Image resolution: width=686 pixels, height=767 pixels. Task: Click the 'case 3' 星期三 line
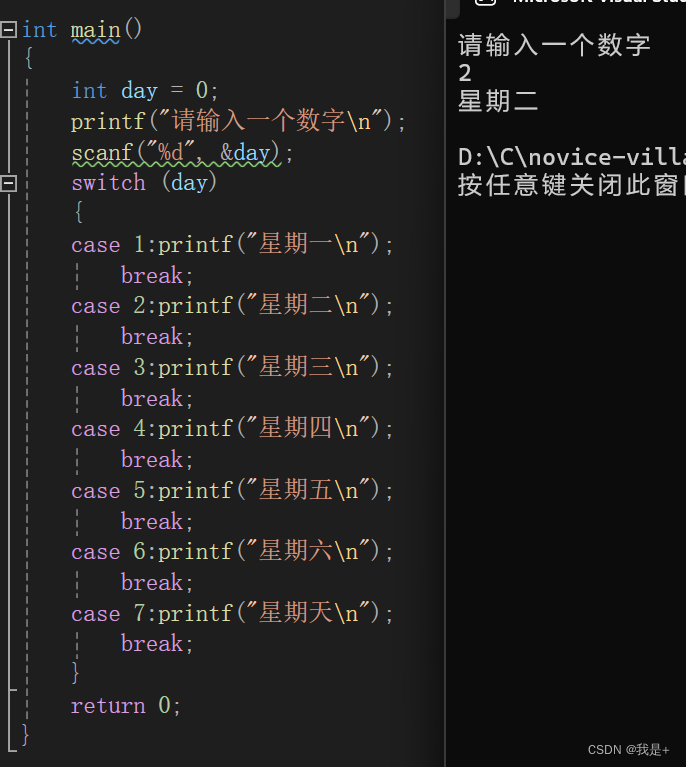(232, 367)
